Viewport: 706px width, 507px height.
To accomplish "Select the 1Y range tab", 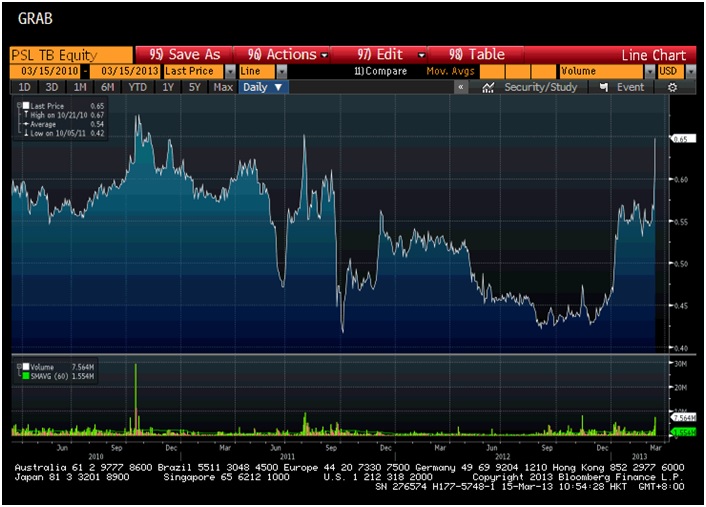I will 168,87.
